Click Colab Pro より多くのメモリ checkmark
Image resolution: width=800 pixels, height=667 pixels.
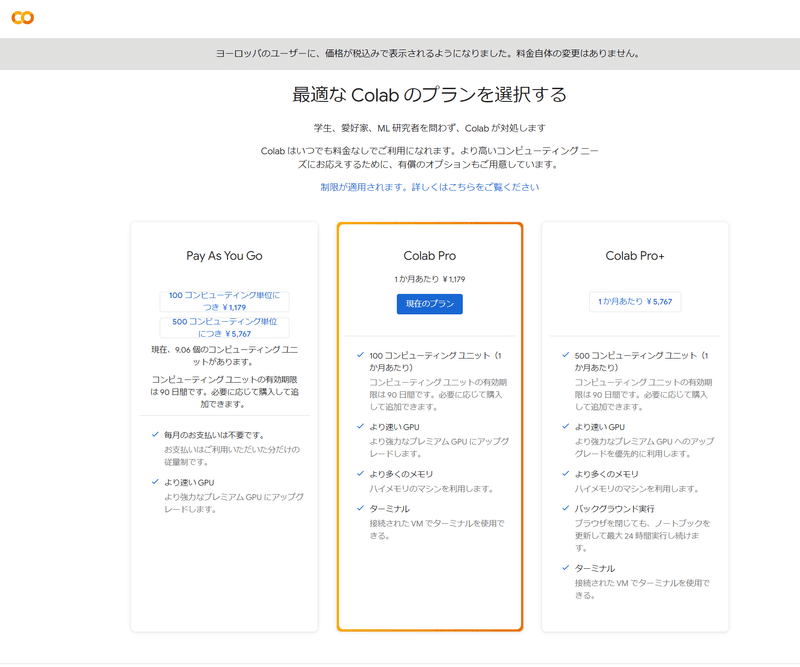[360, 474]
